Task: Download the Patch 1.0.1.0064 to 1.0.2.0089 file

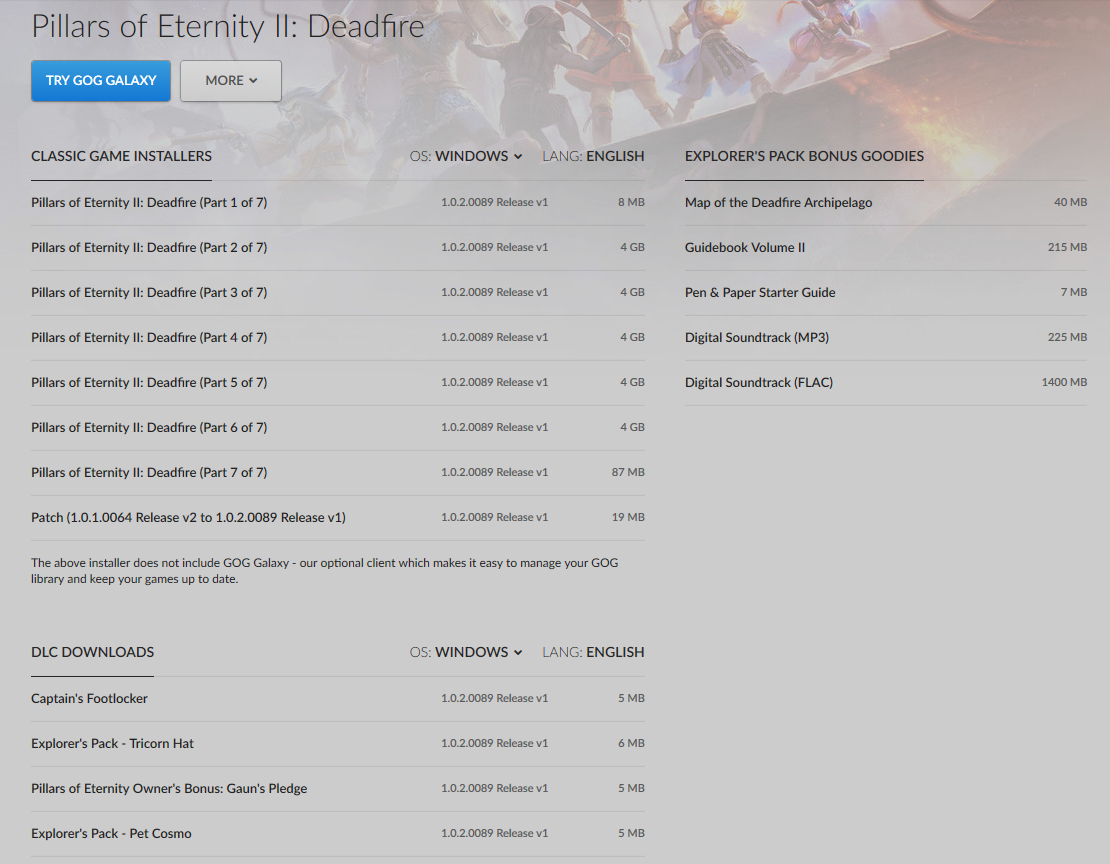Action: [x=338, y=518]
